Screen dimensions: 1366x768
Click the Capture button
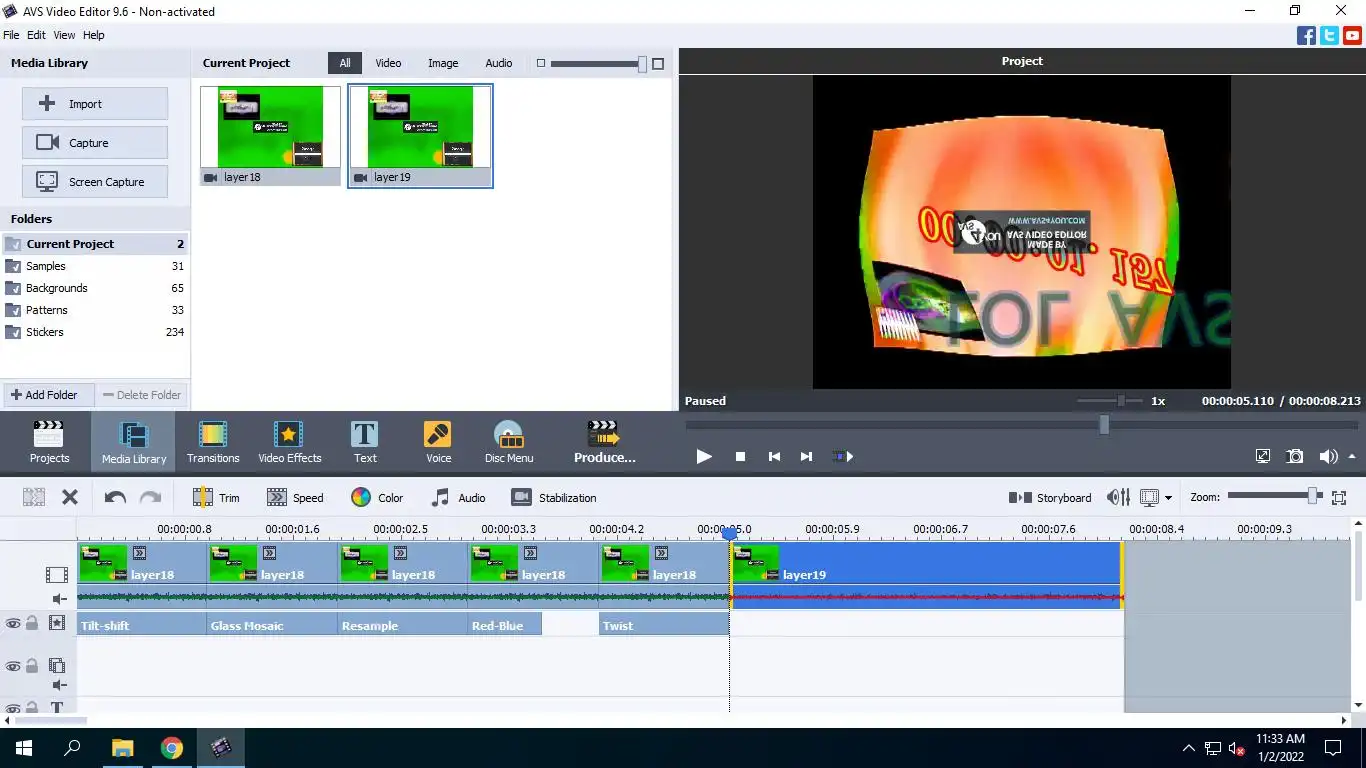point(95,143)
